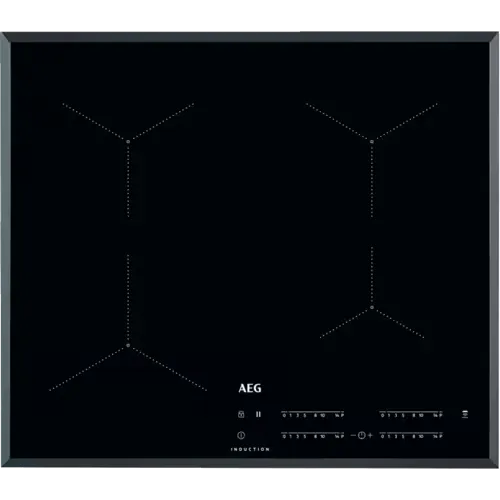Click the rear-right cooking zone center dot
500x500 pixels.
[372, 142]
